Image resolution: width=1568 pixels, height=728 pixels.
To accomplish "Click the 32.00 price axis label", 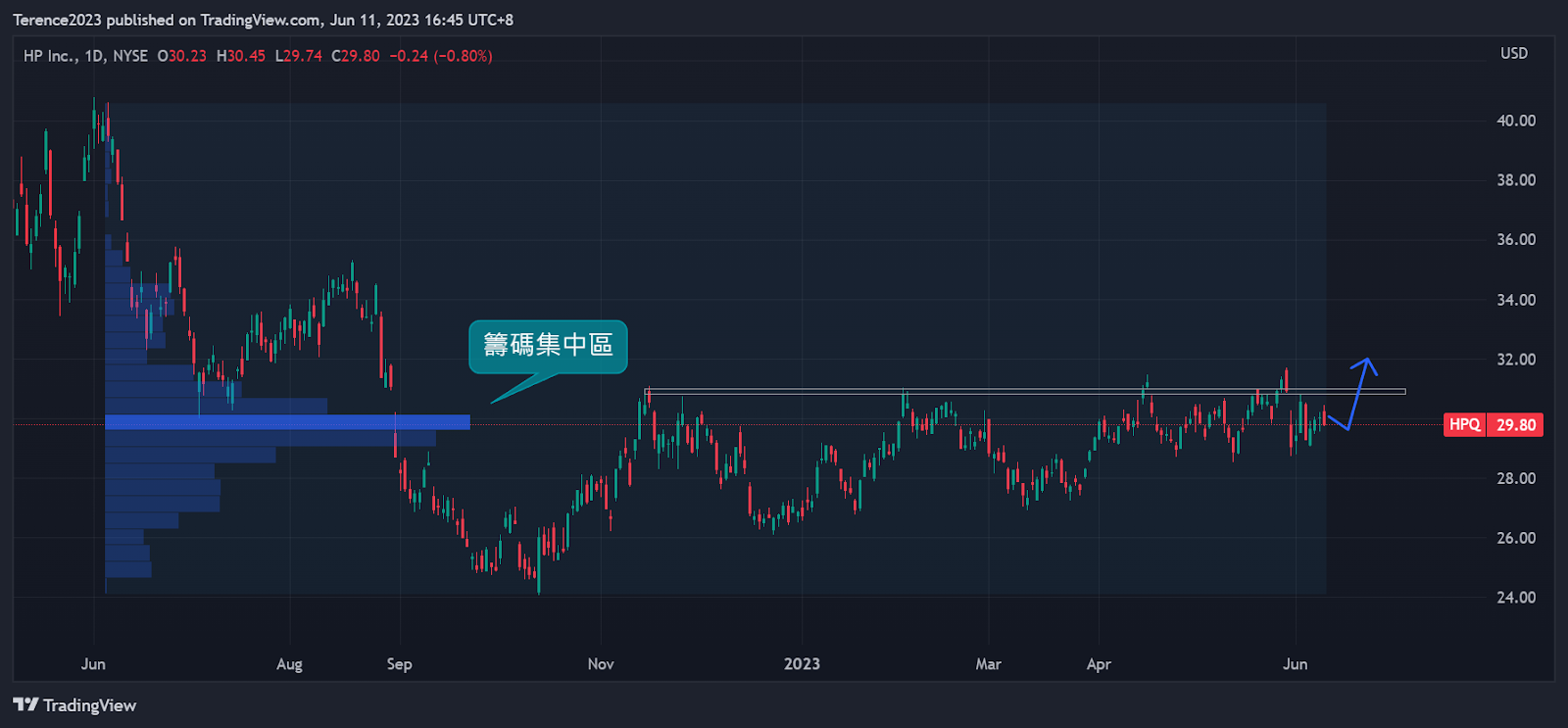I will pos(1516,360).
